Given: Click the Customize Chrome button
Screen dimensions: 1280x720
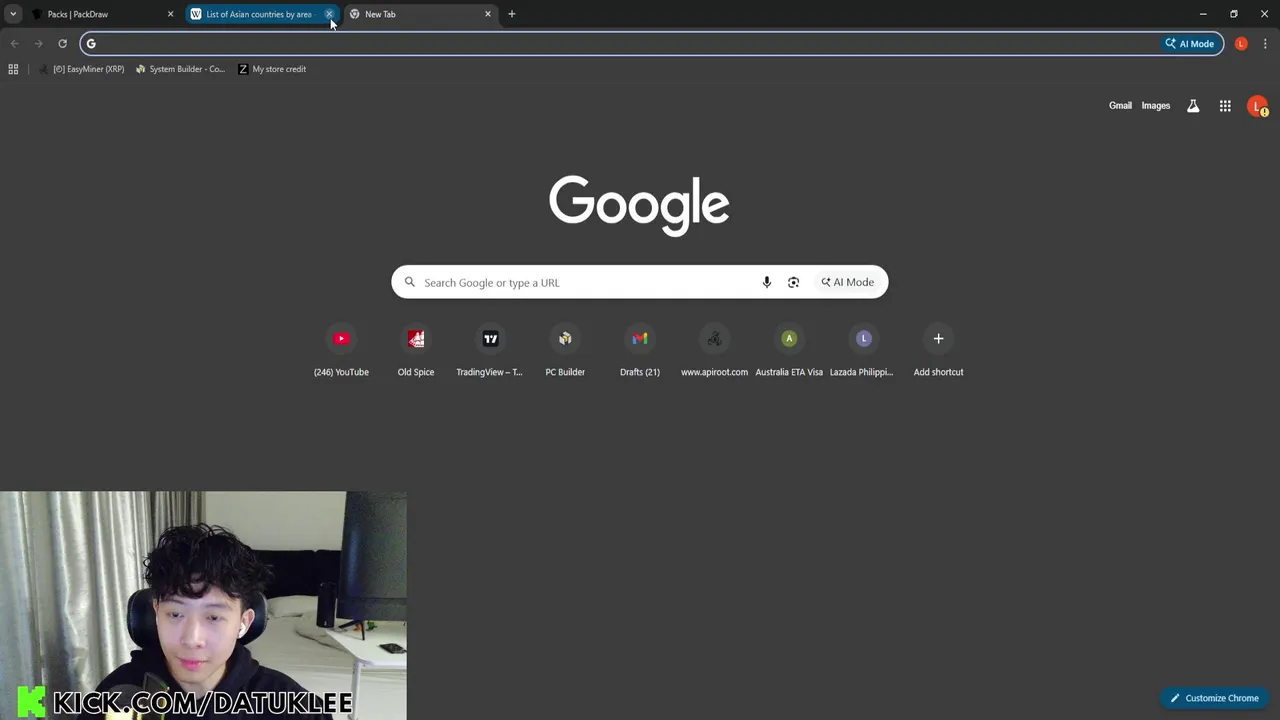Looking at the screenshot, I should tap(1214, 698).
